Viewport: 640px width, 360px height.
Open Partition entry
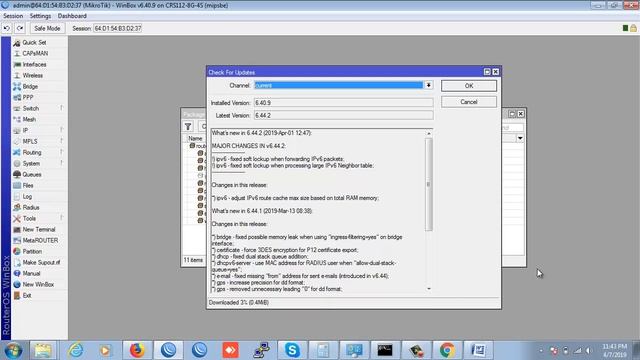coord(32,252)
